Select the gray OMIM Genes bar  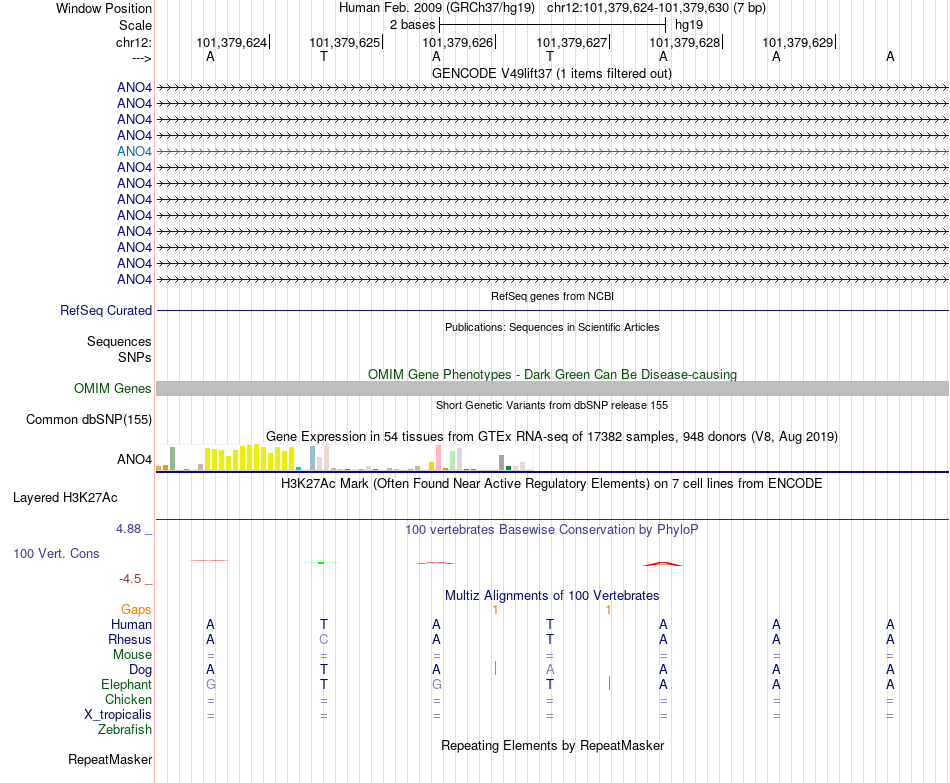pos(552,388)
